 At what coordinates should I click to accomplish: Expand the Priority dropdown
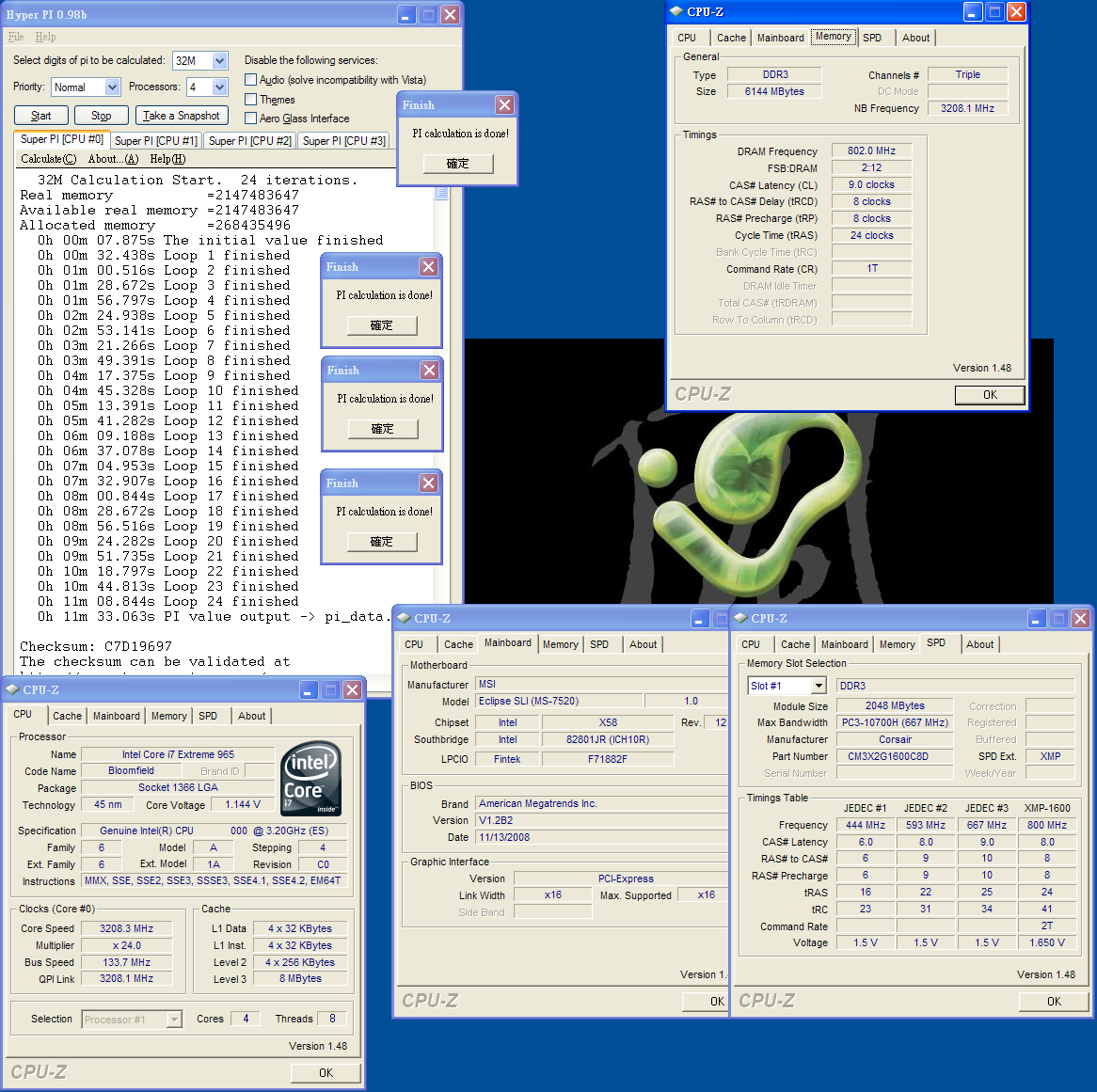[112, 87]
